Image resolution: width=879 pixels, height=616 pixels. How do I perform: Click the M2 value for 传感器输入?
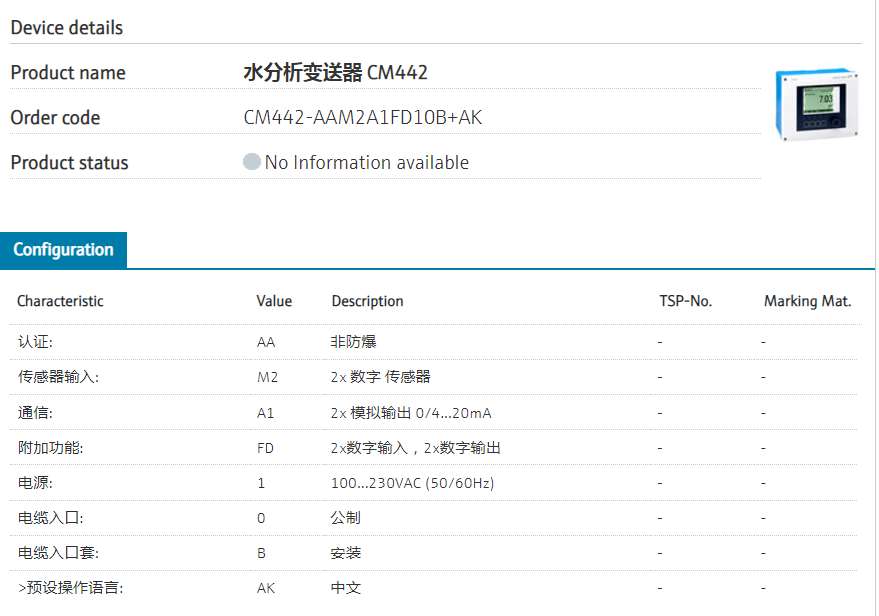(267, 377)
